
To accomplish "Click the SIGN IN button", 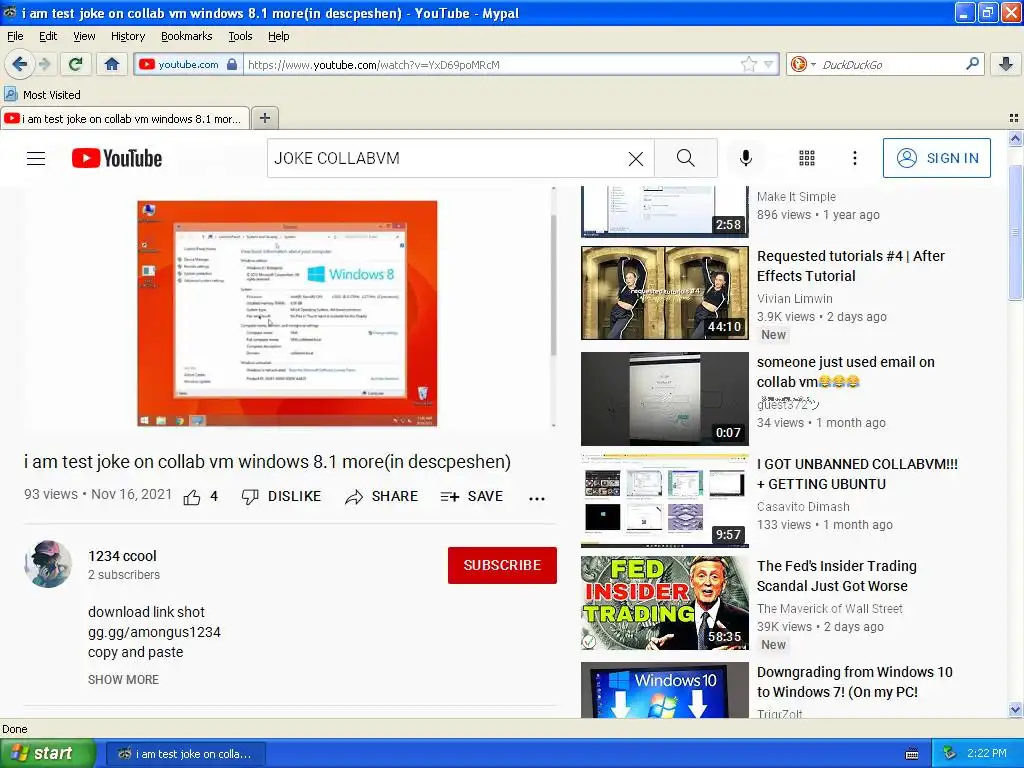I will 936,158.
